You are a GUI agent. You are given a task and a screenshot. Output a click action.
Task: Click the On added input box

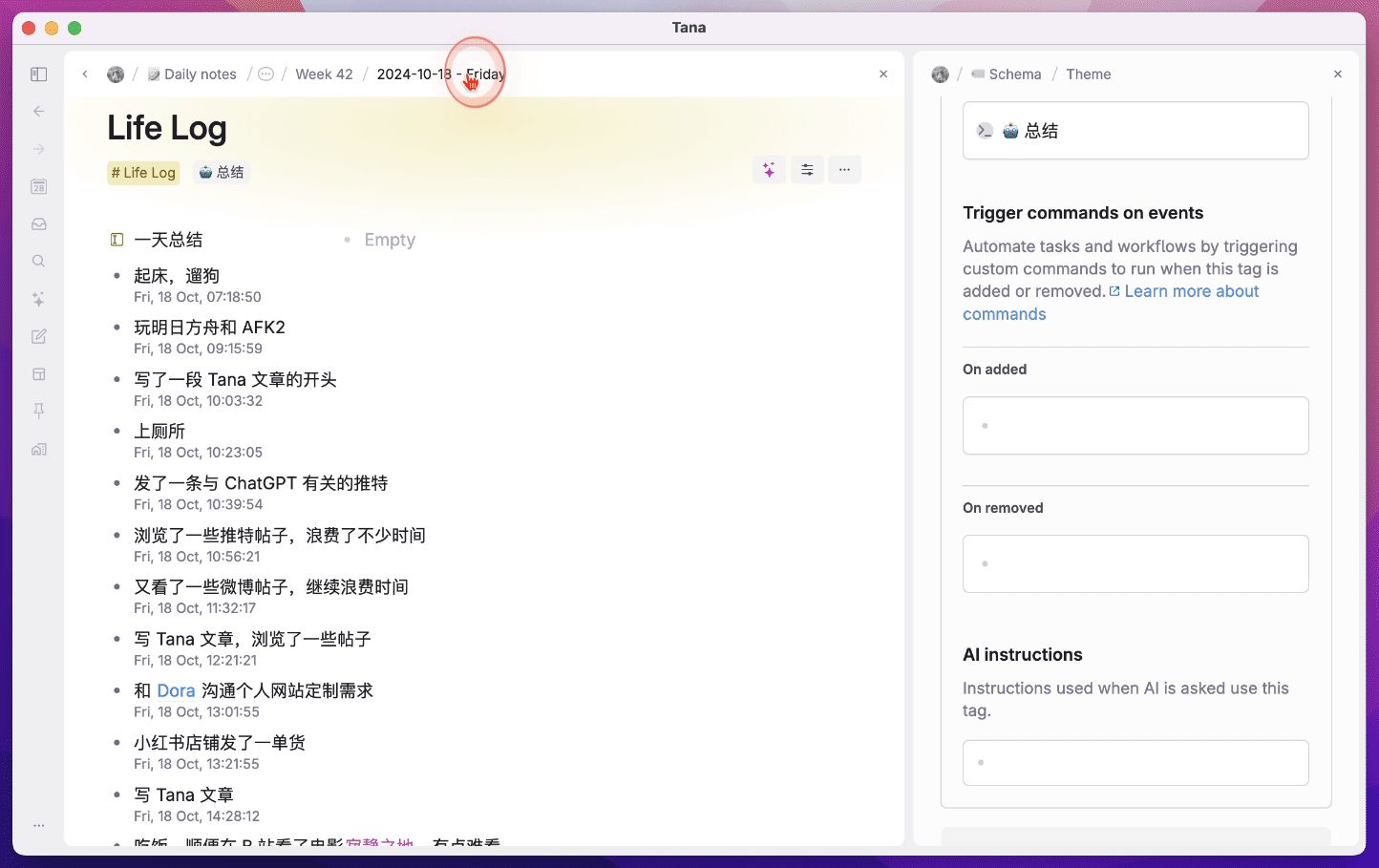tap(1135, 426)
